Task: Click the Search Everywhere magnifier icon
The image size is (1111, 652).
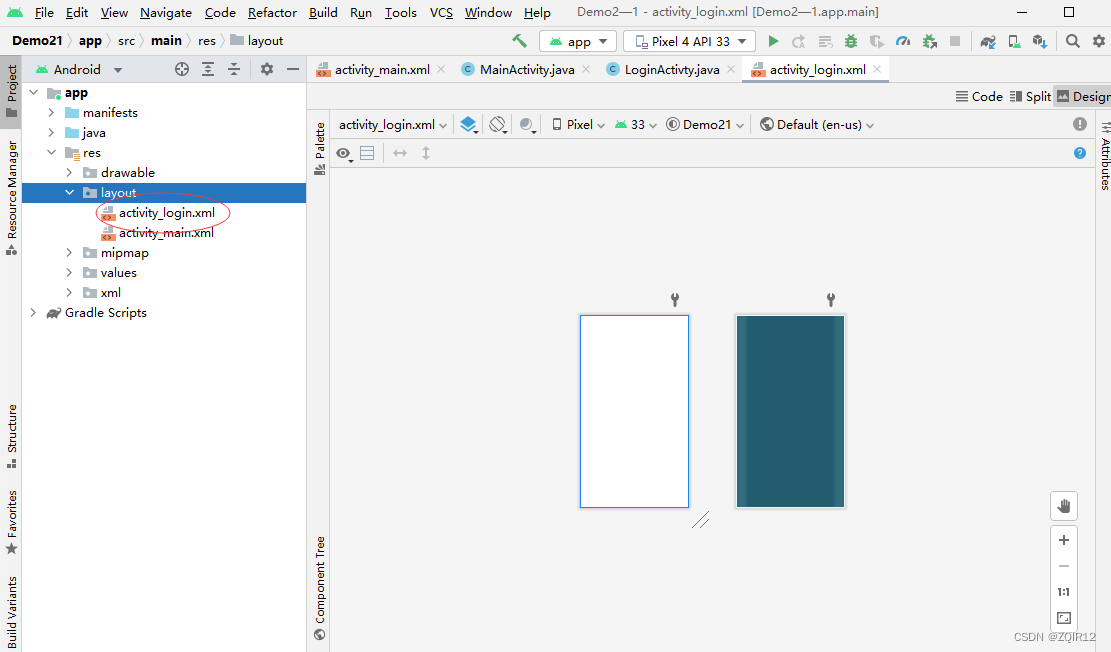Action: 1073,41
